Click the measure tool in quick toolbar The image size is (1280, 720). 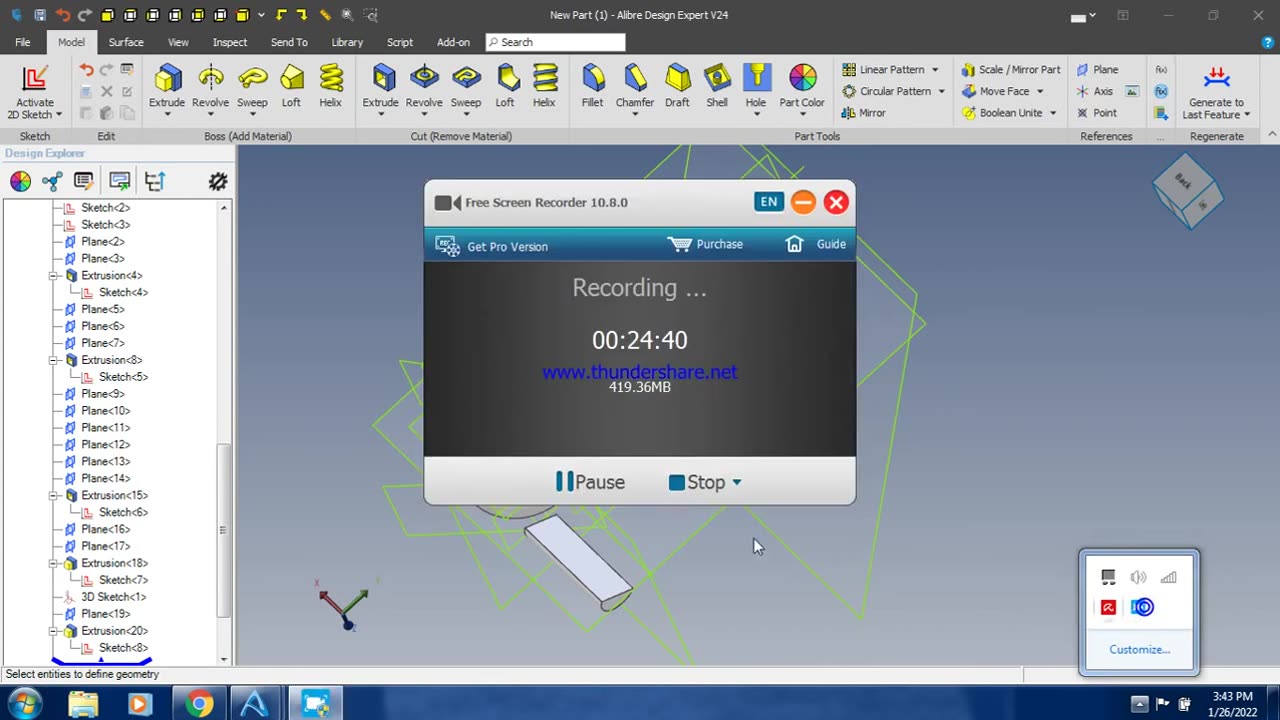(x=325, y=15)
